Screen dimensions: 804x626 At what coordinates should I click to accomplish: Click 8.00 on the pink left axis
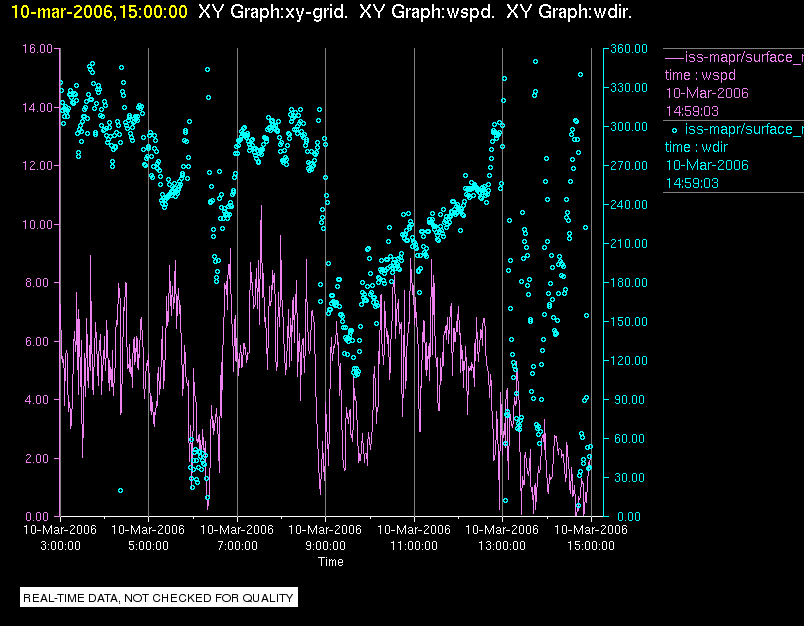[x=40, y=283]
